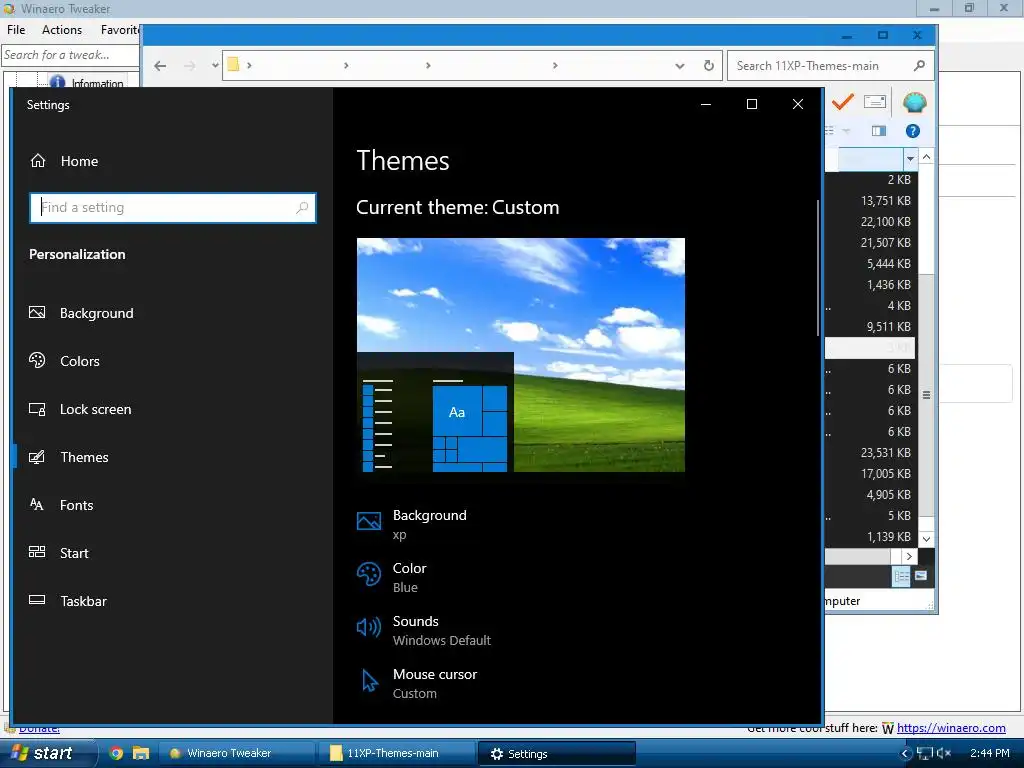The height and width of the screenshot is (768, 1024).
Task: Open Explorer recent locations dropdown
Action: click(x=215, y=65)
